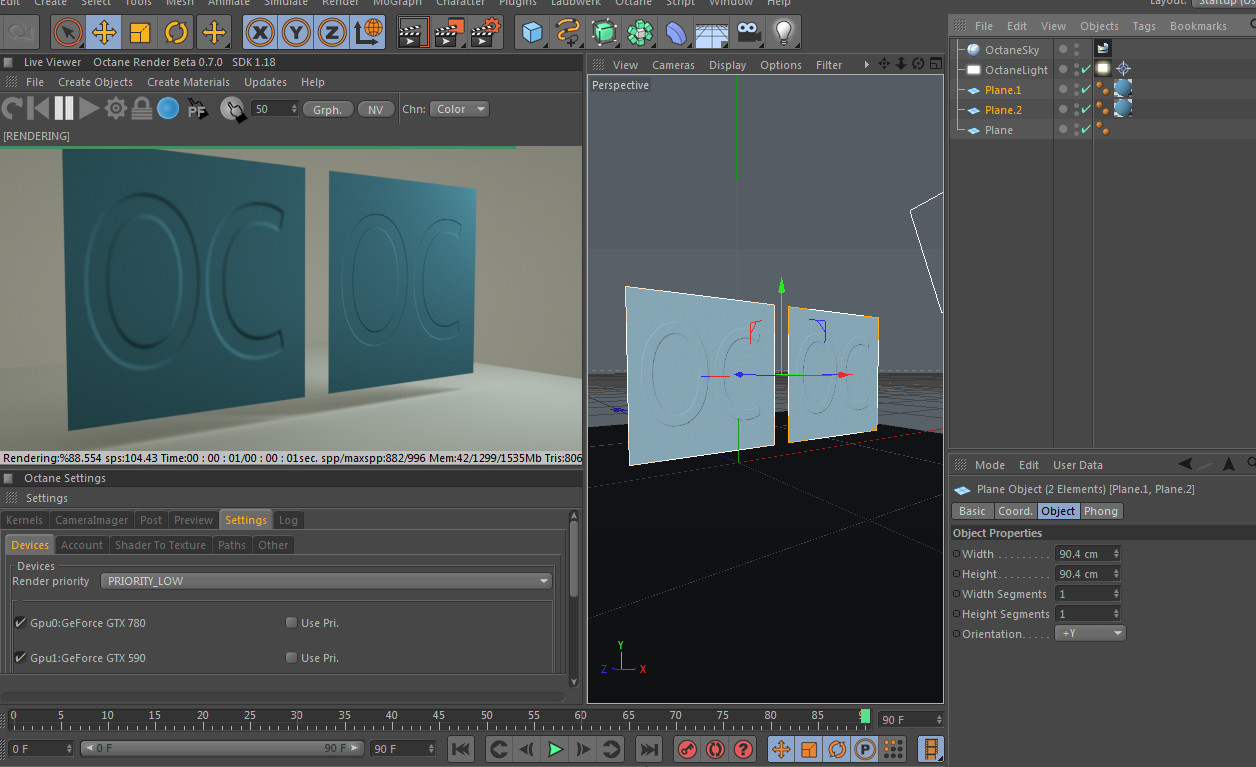Open the subdivision surface generator icon
Viewport: 1256px width, 767px height.
[x=604, y=33]
